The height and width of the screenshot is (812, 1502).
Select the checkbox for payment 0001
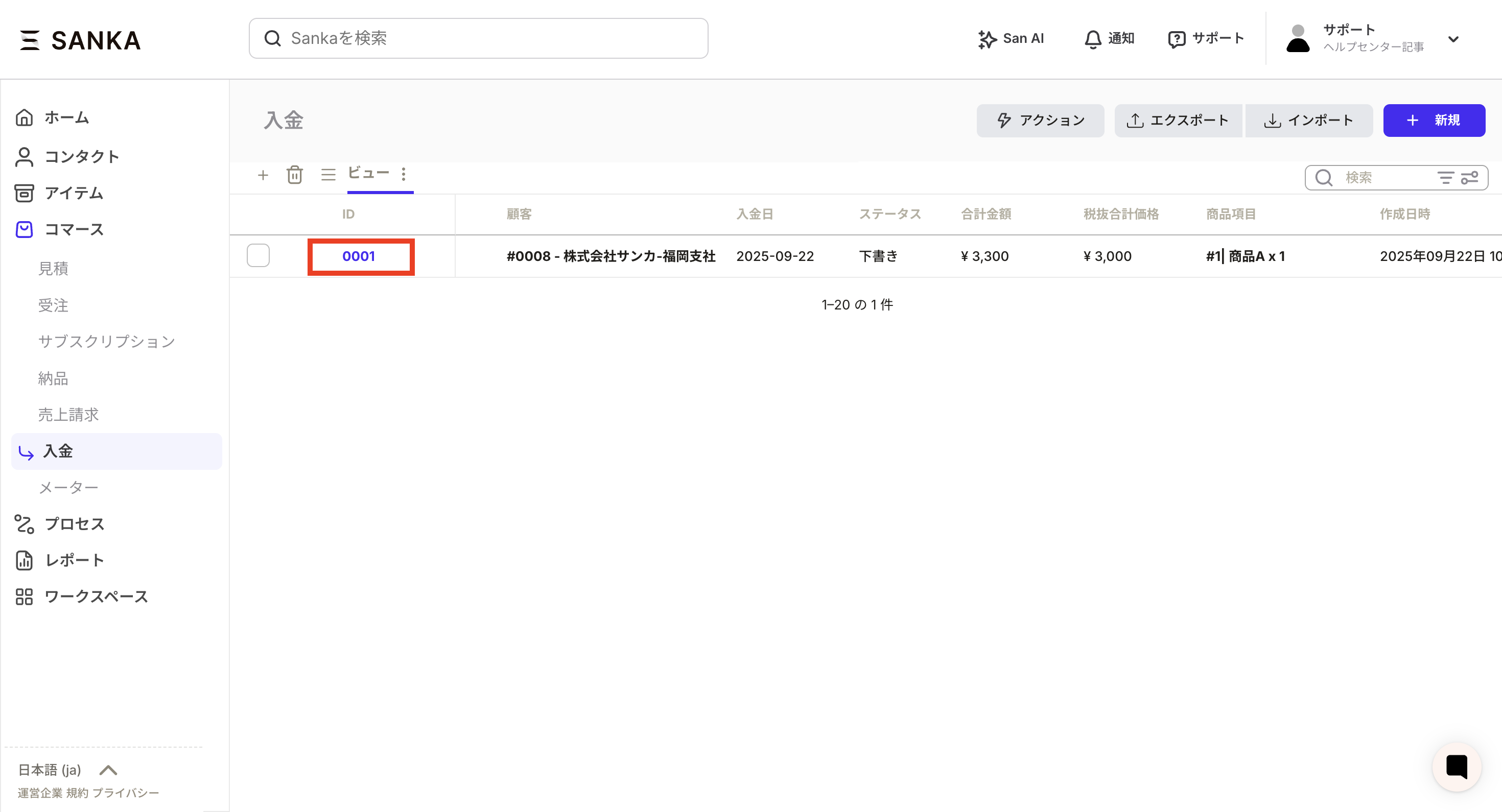(257, 256)
